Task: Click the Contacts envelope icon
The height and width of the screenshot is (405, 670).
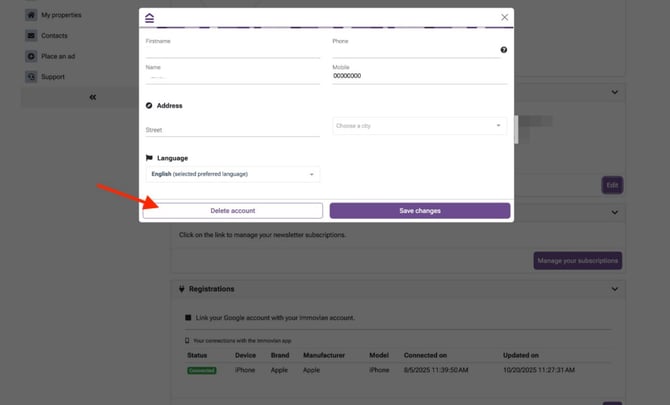Action: [x=32, y=35]
